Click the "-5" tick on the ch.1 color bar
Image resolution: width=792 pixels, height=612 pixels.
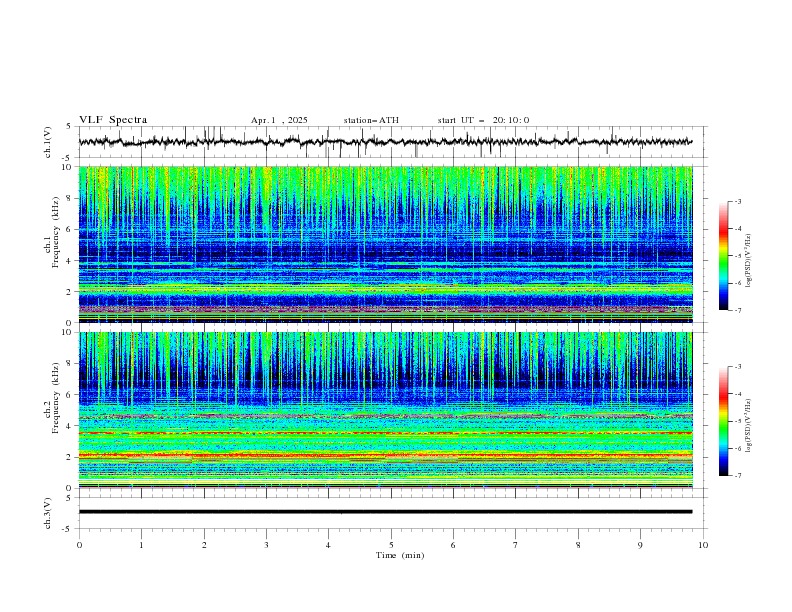tap(738, 256)
